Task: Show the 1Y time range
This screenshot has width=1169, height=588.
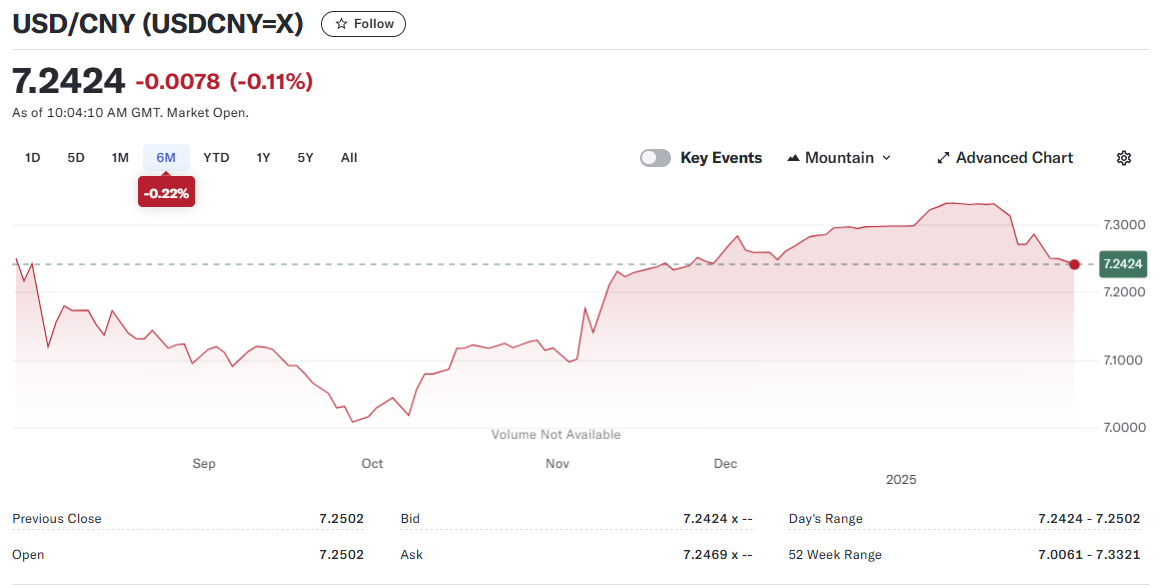Action: point(263,158)
